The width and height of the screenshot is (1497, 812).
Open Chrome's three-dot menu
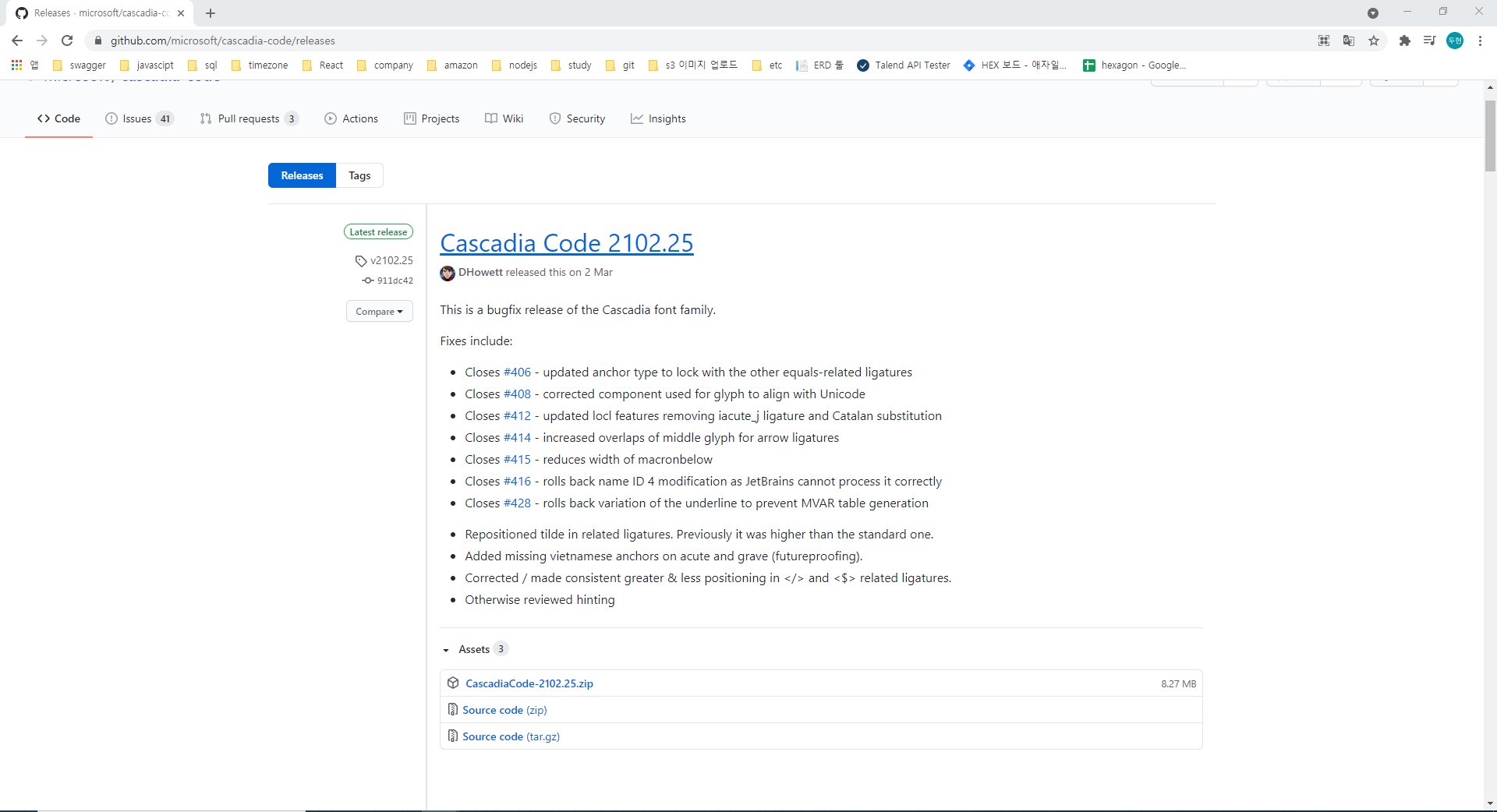click(1481, 41)
